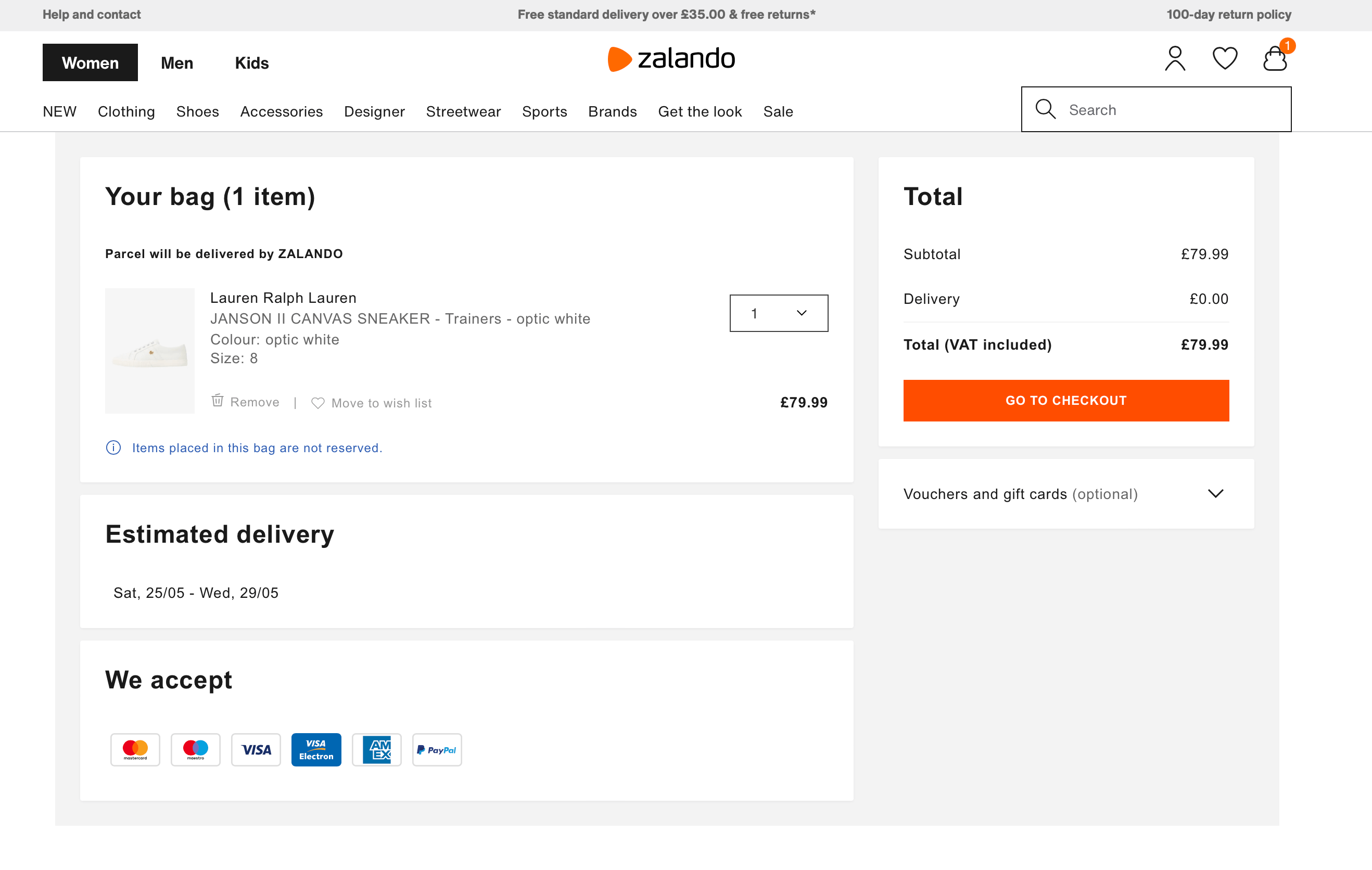
Task: Click Move to wish list link
Action: pos(381,403)
